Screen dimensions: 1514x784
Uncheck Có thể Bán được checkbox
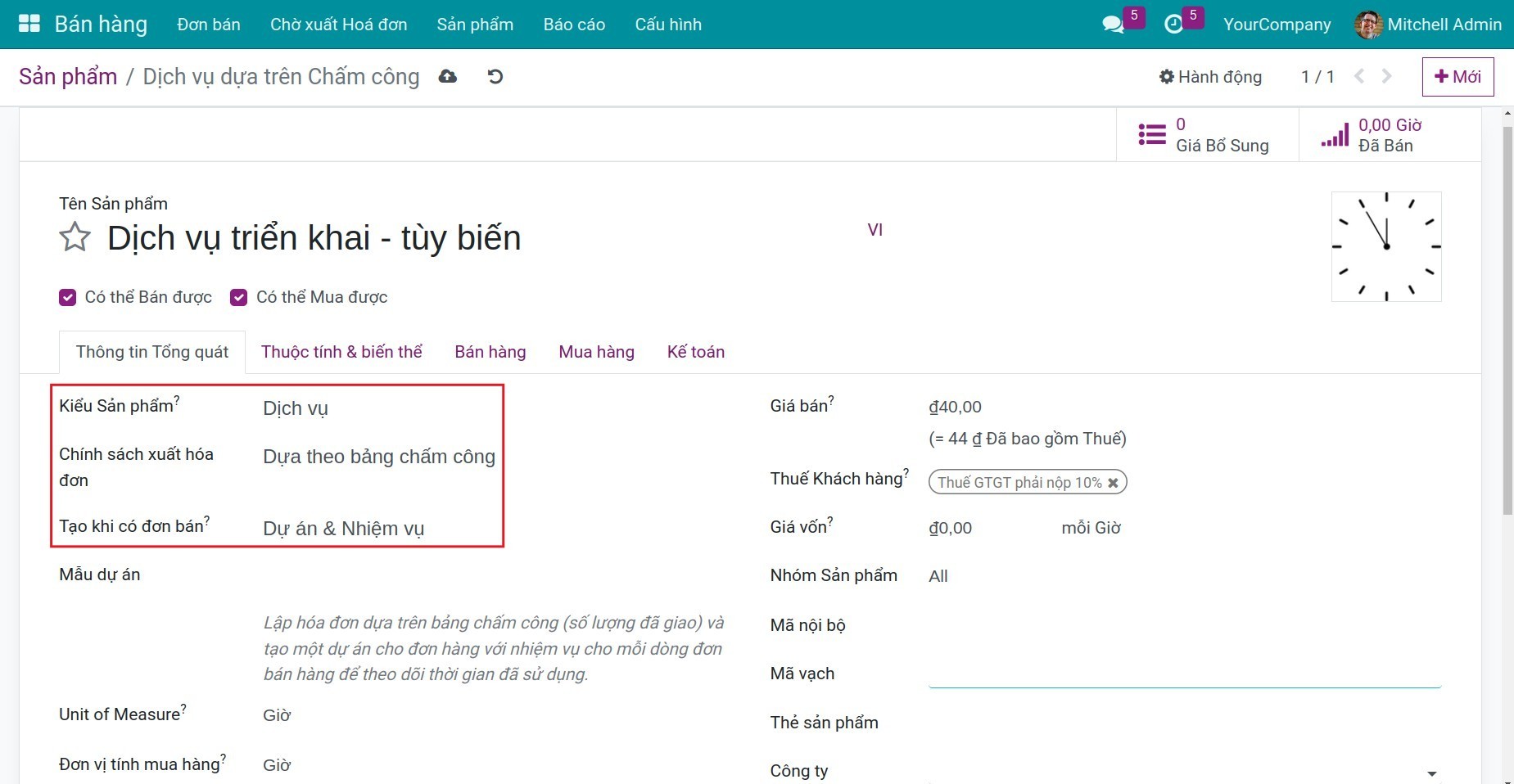point(68,297)
